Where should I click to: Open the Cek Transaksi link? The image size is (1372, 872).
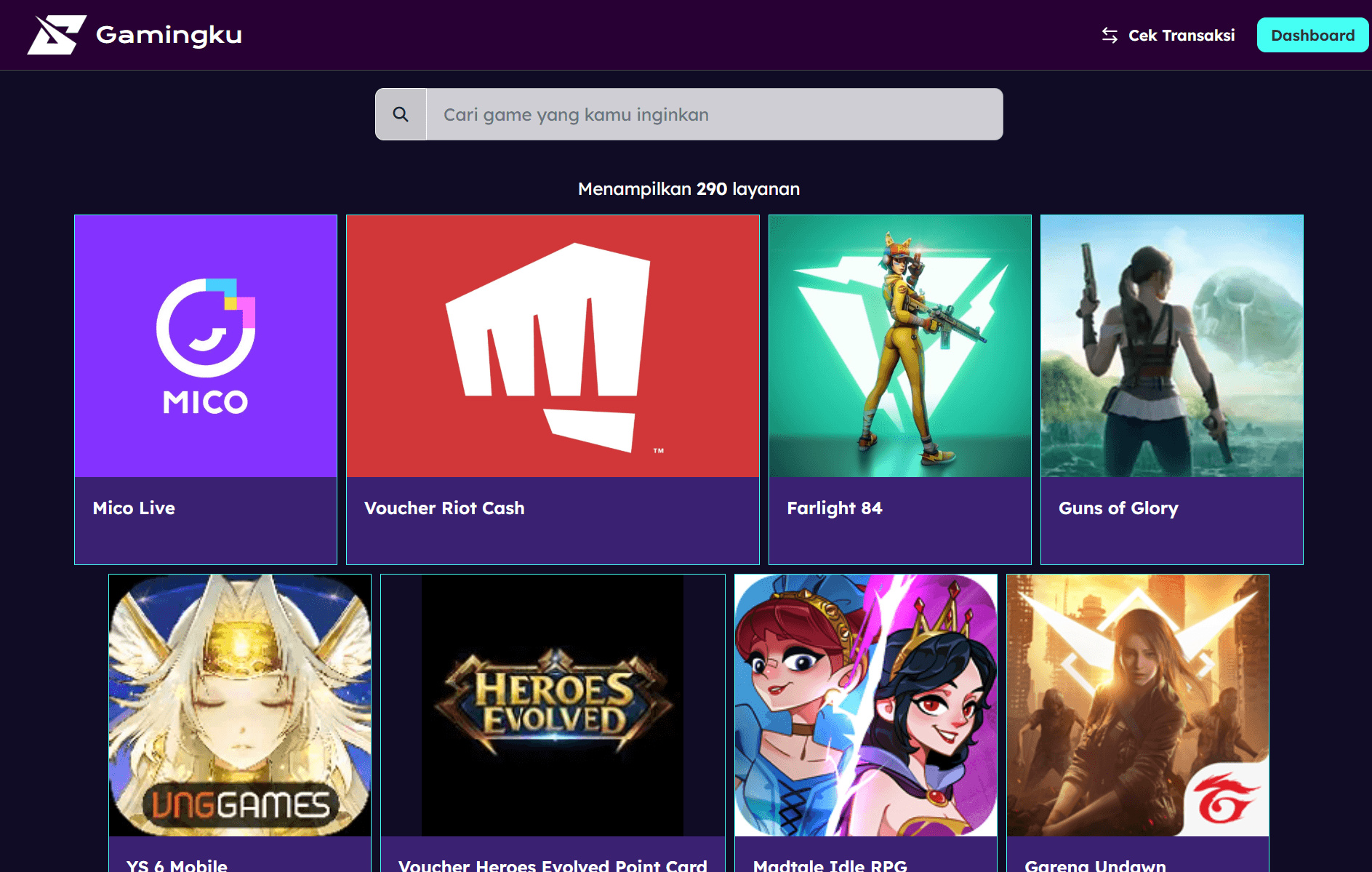(x=1182, y=35)
